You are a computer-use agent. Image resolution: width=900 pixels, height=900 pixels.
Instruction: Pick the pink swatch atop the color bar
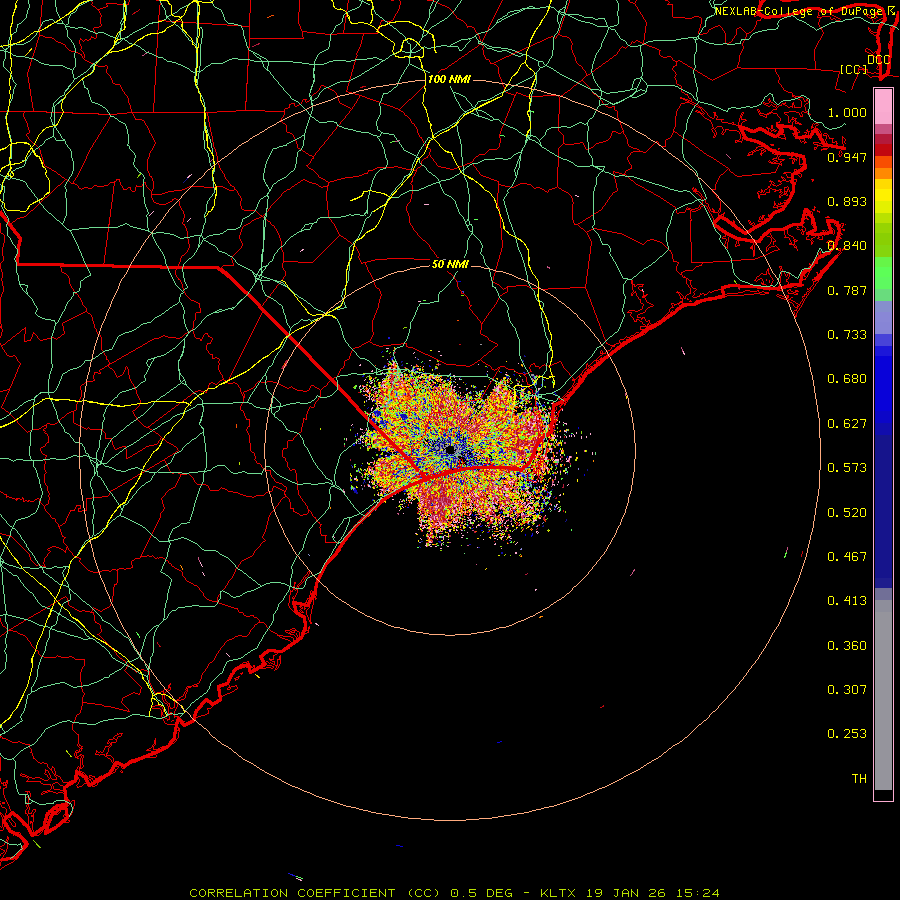point(883,107)
